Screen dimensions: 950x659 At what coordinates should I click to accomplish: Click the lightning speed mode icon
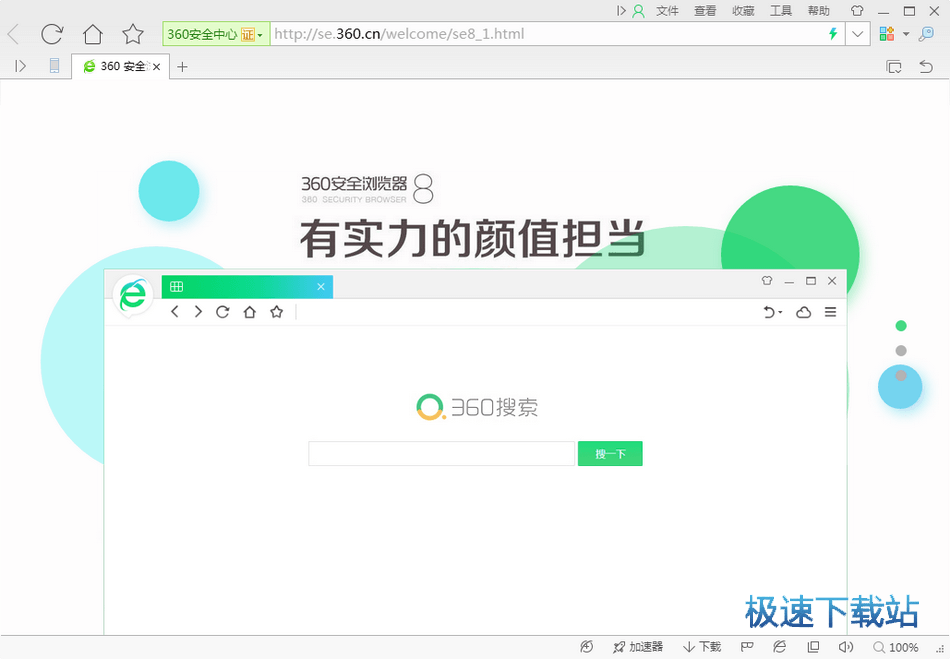tap(834, 34)
